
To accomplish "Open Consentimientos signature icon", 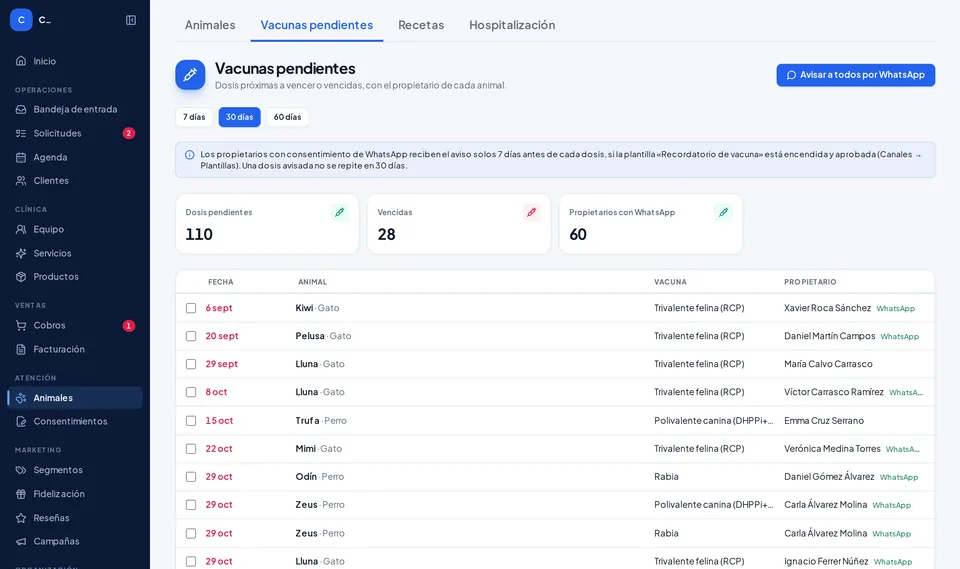I will [x=21, y=421].
